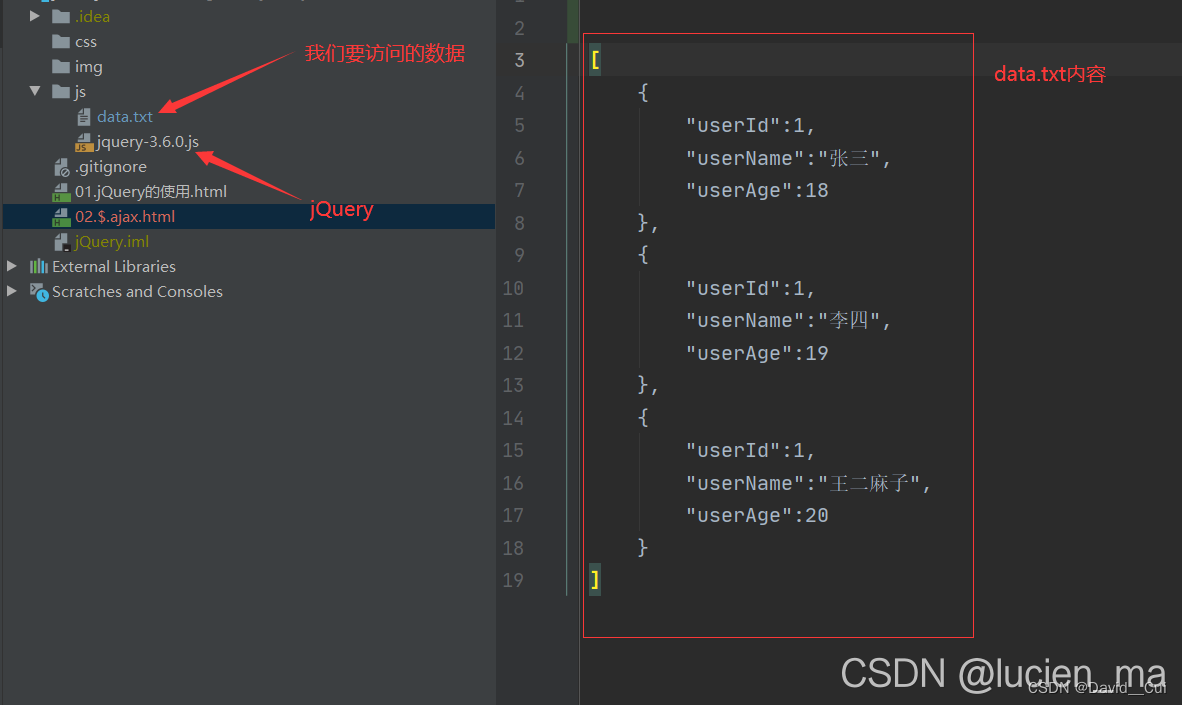Select the .gitignore file
The width and height of the screenshot is (1182, 705).
point(111,167)
